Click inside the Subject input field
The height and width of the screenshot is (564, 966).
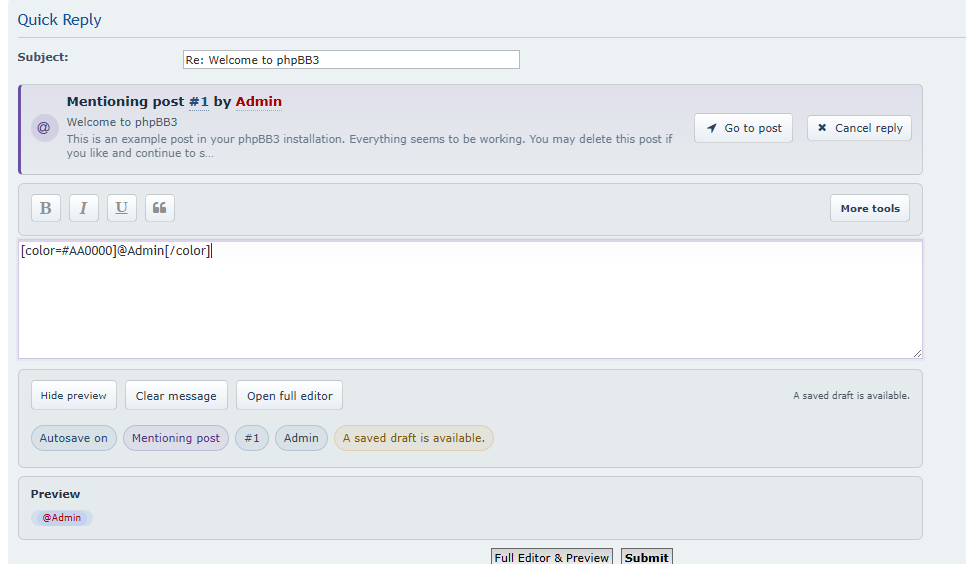[x=351, y=60]
